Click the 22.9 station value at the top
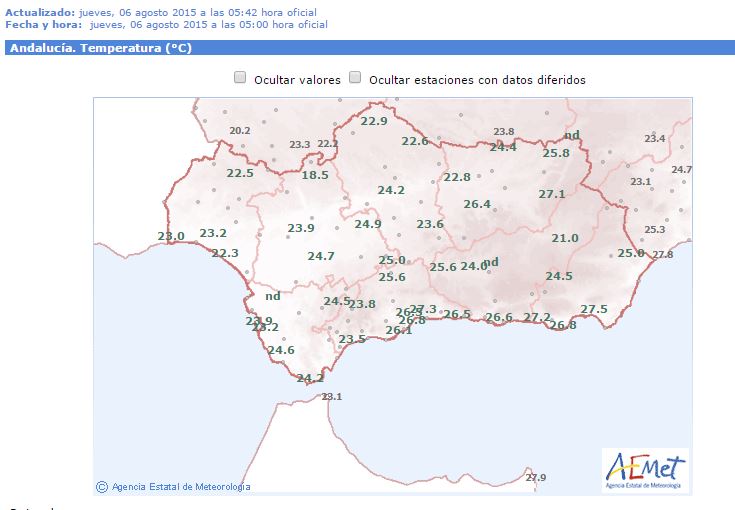The image size is (735, 510). [x=374, y=121]
